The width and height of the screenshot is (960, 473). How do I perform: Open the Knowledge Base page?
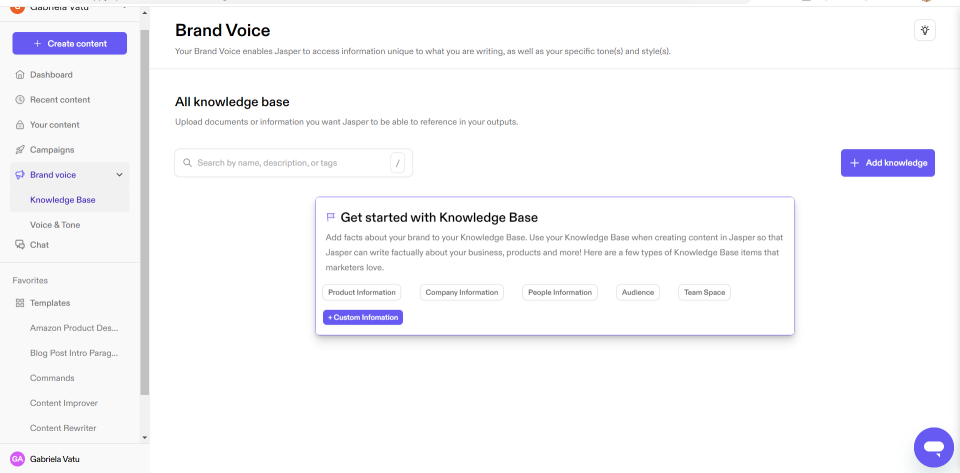pos(63,200)
